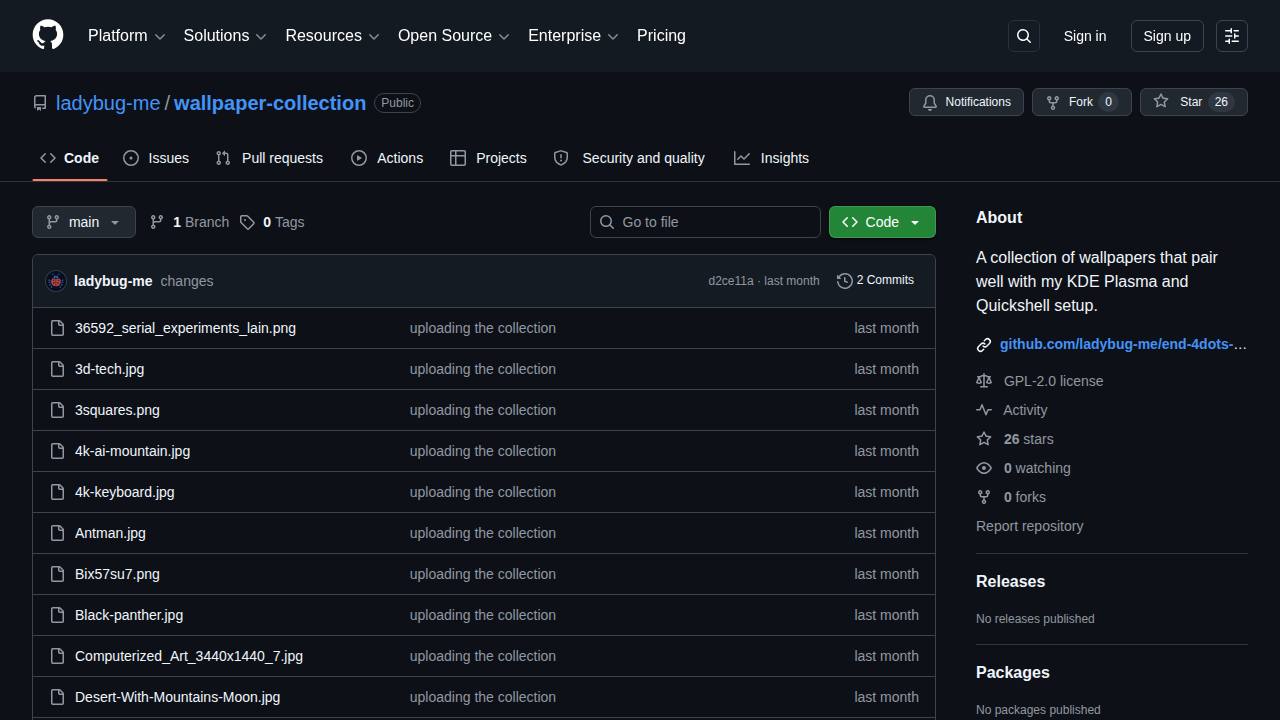The height and width of the screenshot is (720, 1280).
Task: Focus the Go to file field
Action: 705,222
